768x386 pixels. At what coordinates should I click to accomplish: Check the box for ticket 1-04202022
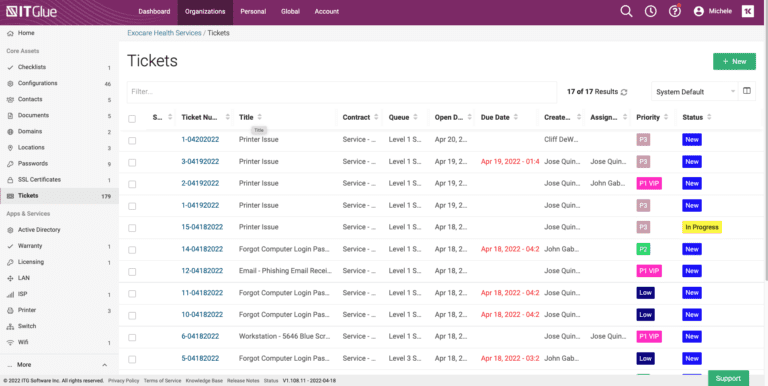132,141
